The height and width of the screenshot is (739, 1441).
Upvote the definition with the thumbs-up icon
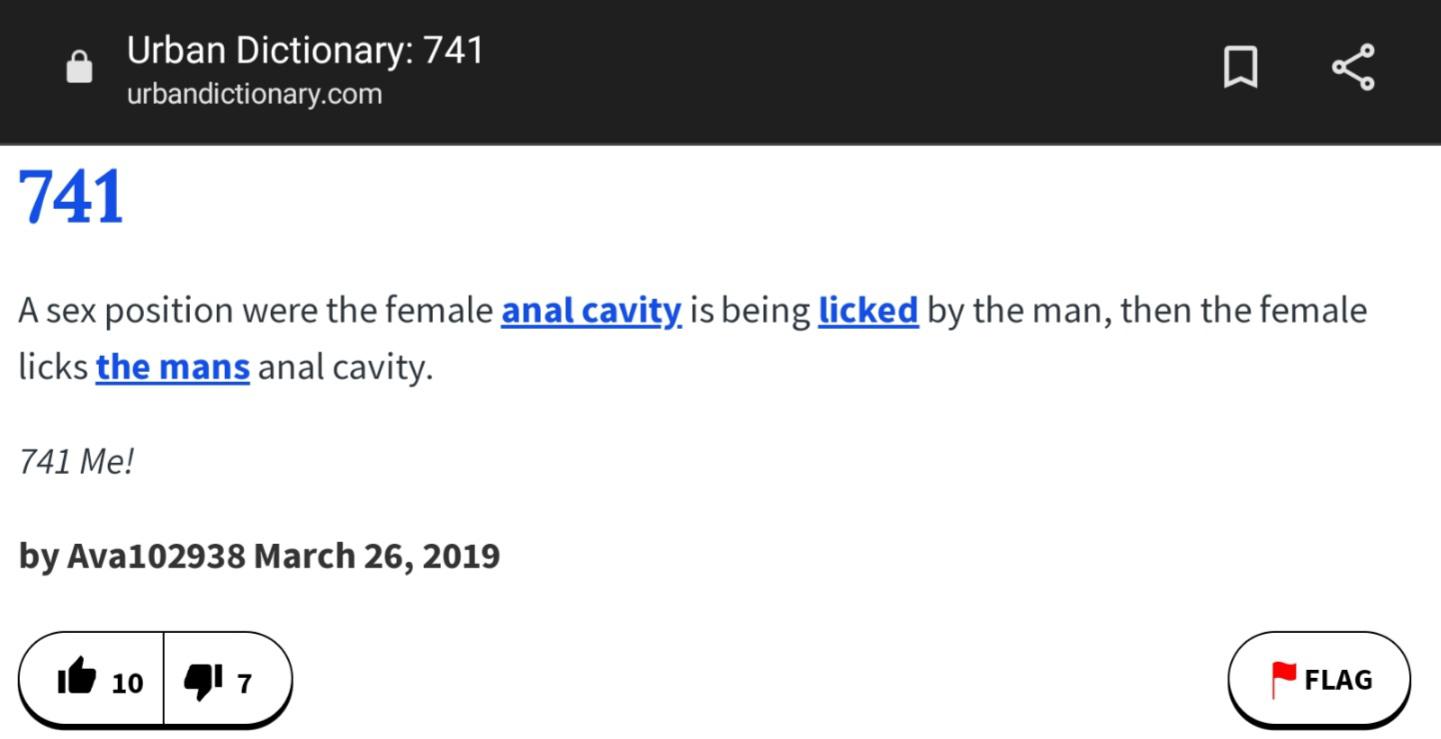point(76,680)
